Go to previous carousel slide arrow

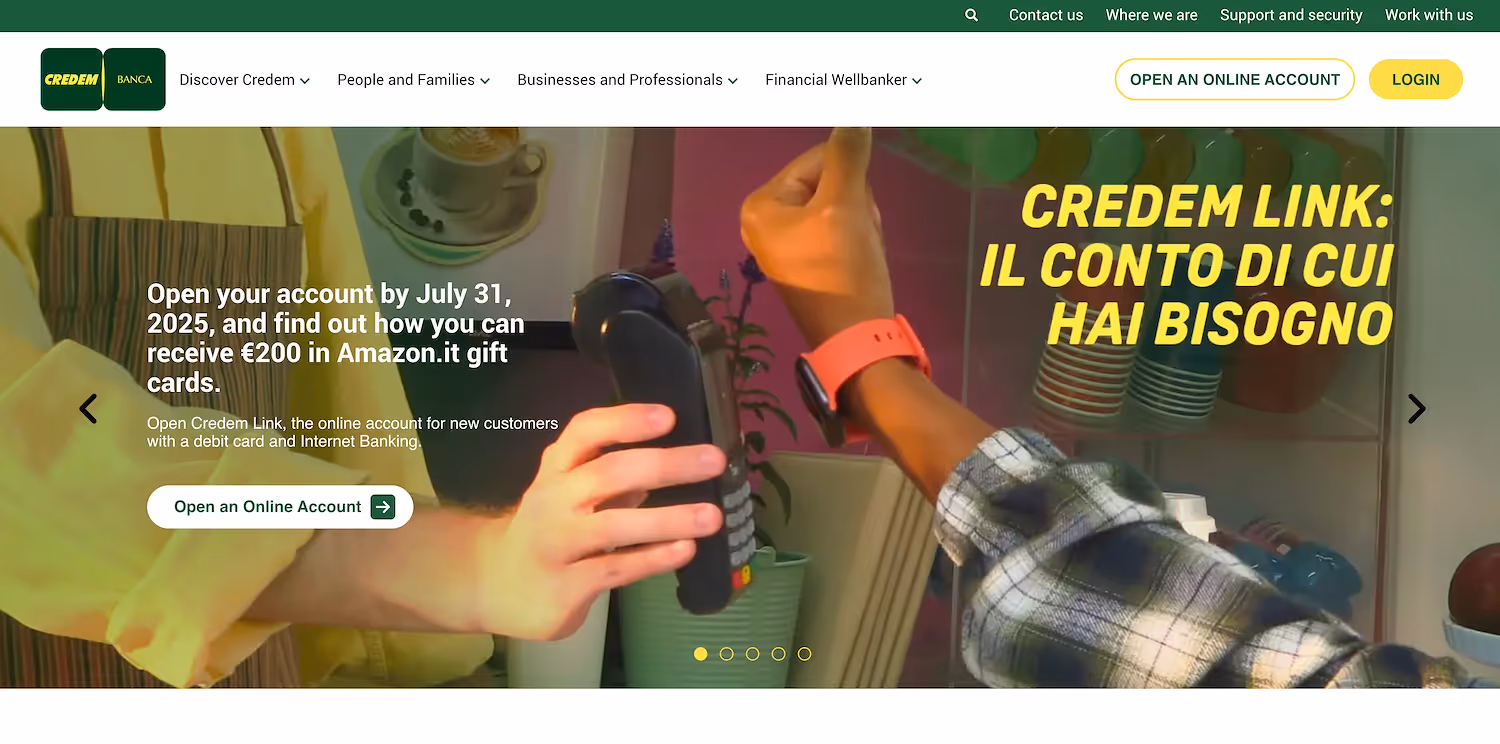coord(88,408)
